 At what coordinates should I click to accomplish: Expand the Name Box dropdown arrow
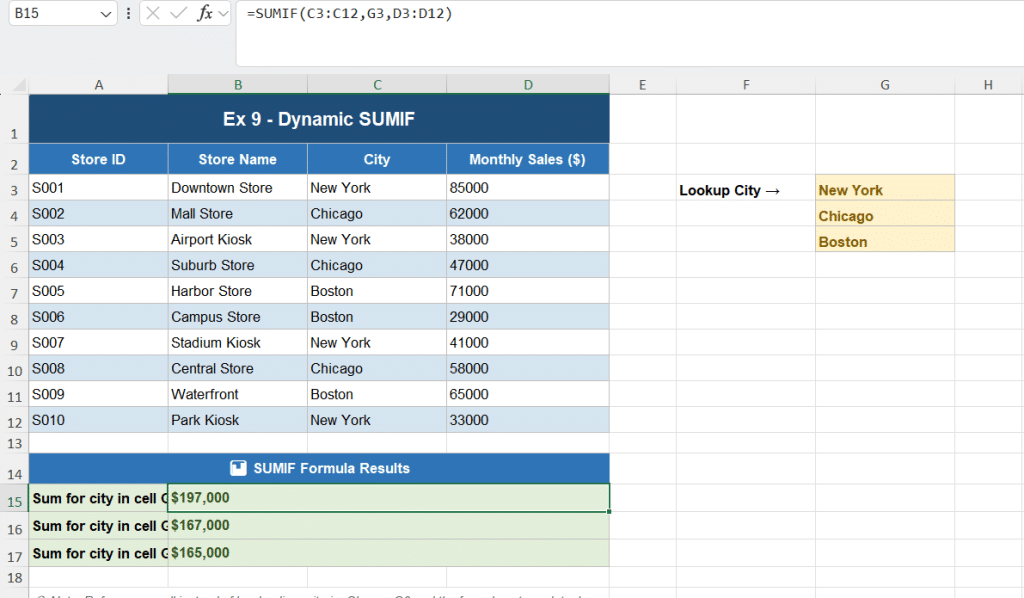point(107,14)
